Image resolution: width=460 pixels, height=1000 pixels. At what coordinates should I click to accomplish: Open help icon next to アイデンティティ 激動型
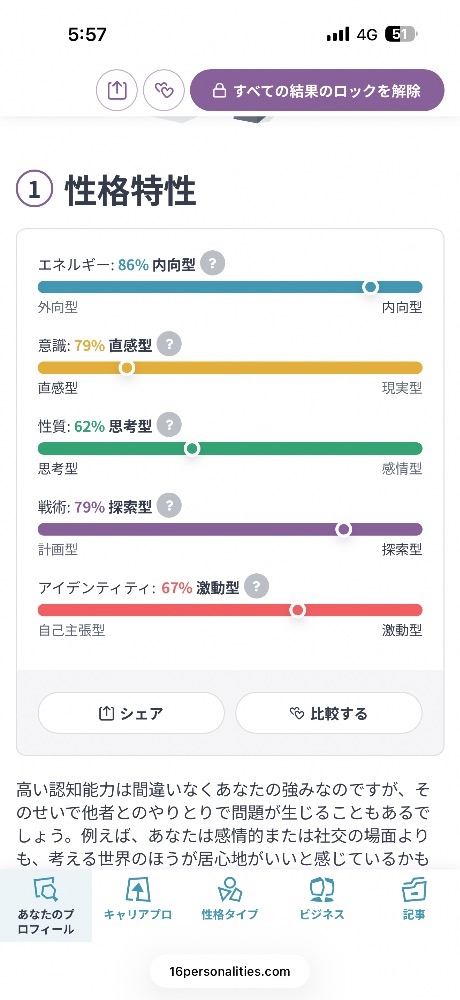point(256,587)
